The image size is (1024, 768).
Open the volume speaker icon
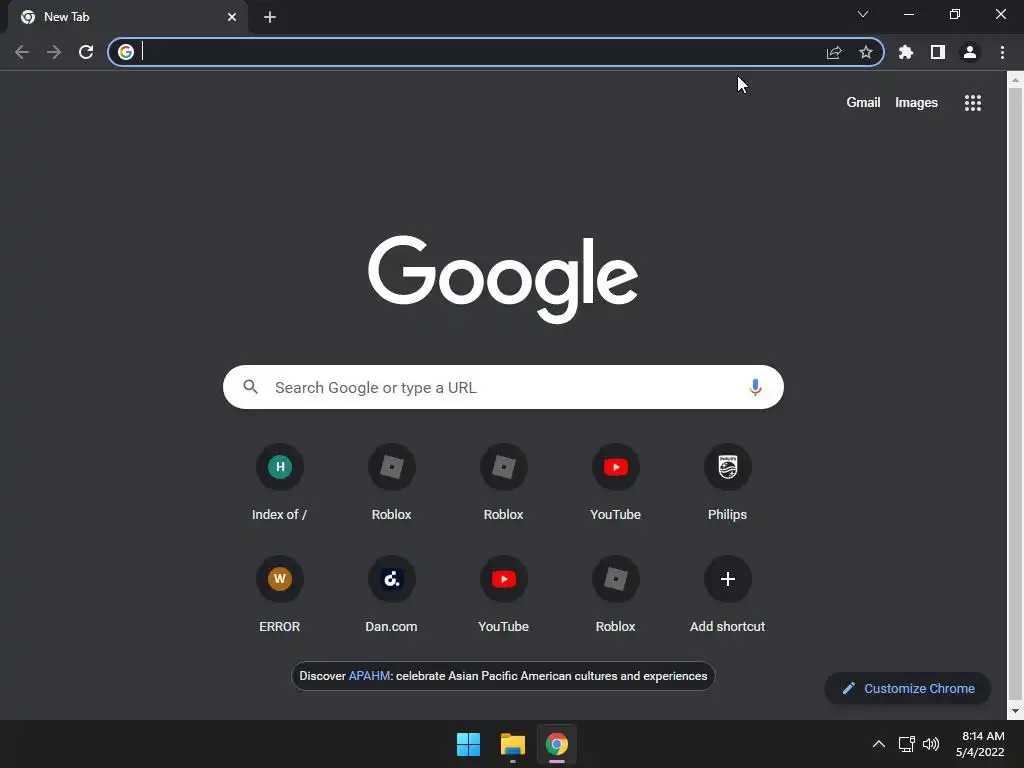(x=931, y=744)
